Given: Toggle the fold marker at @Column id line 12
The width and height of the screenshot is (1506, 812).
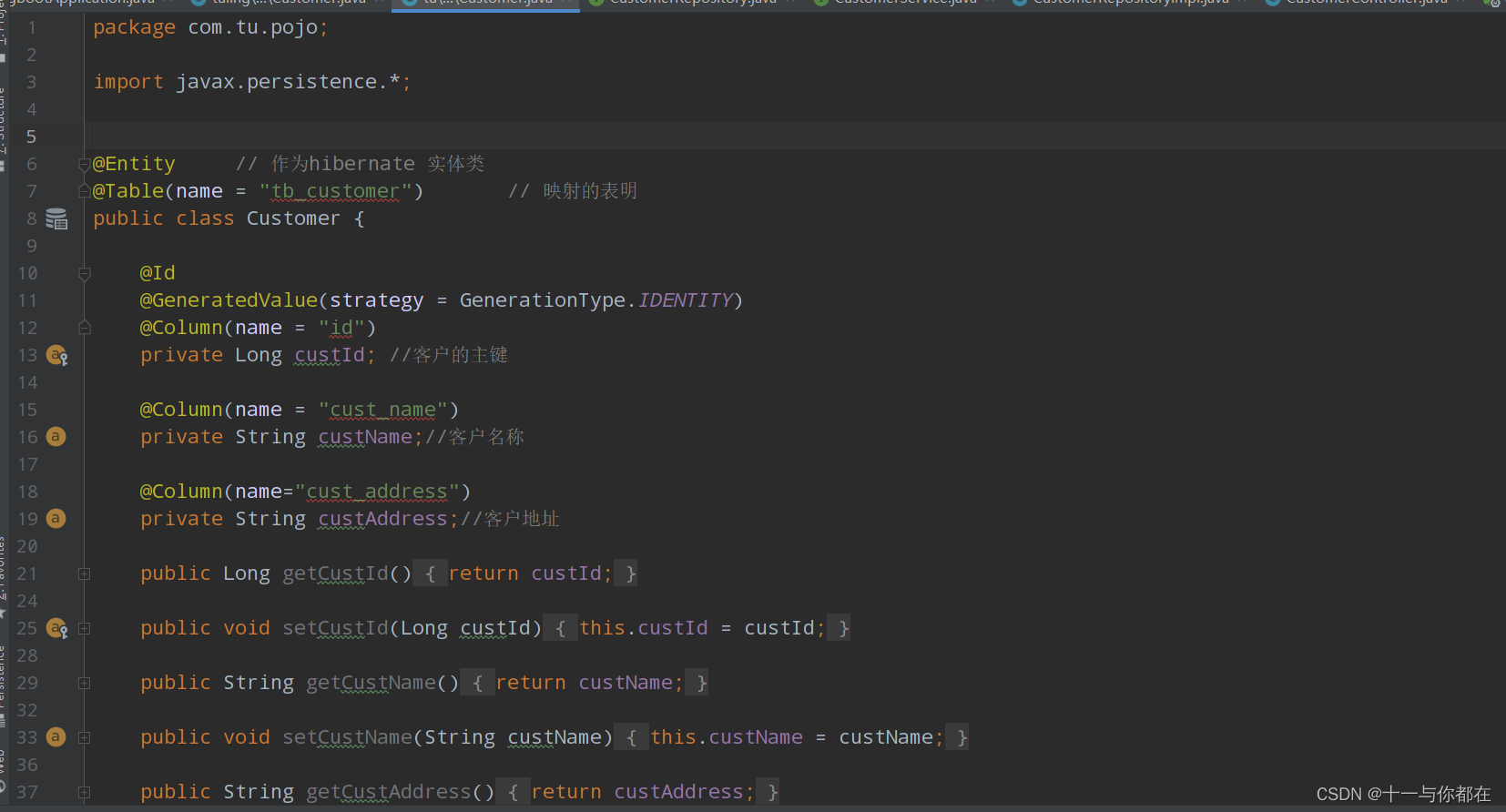Looking at the screenshot, I should click(x=84, y=327).
